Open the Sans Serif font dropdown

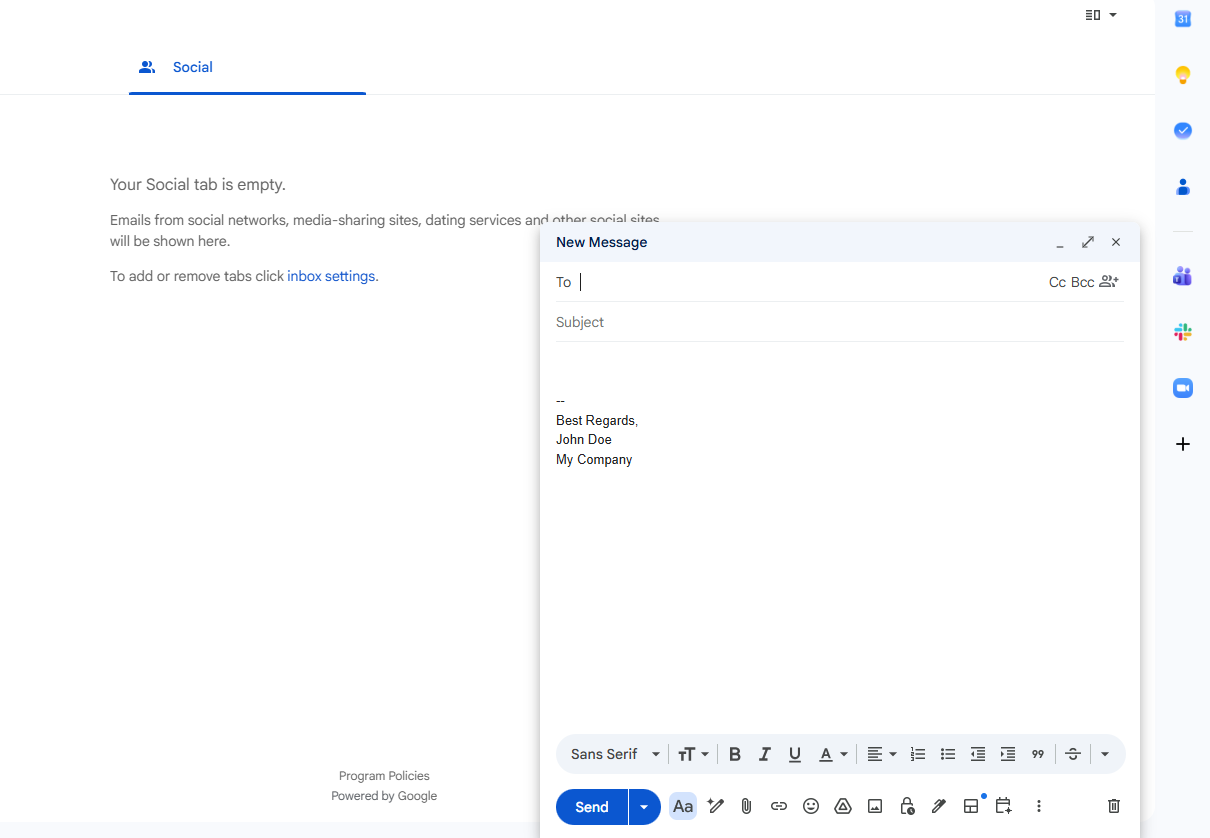pos(615,754)
